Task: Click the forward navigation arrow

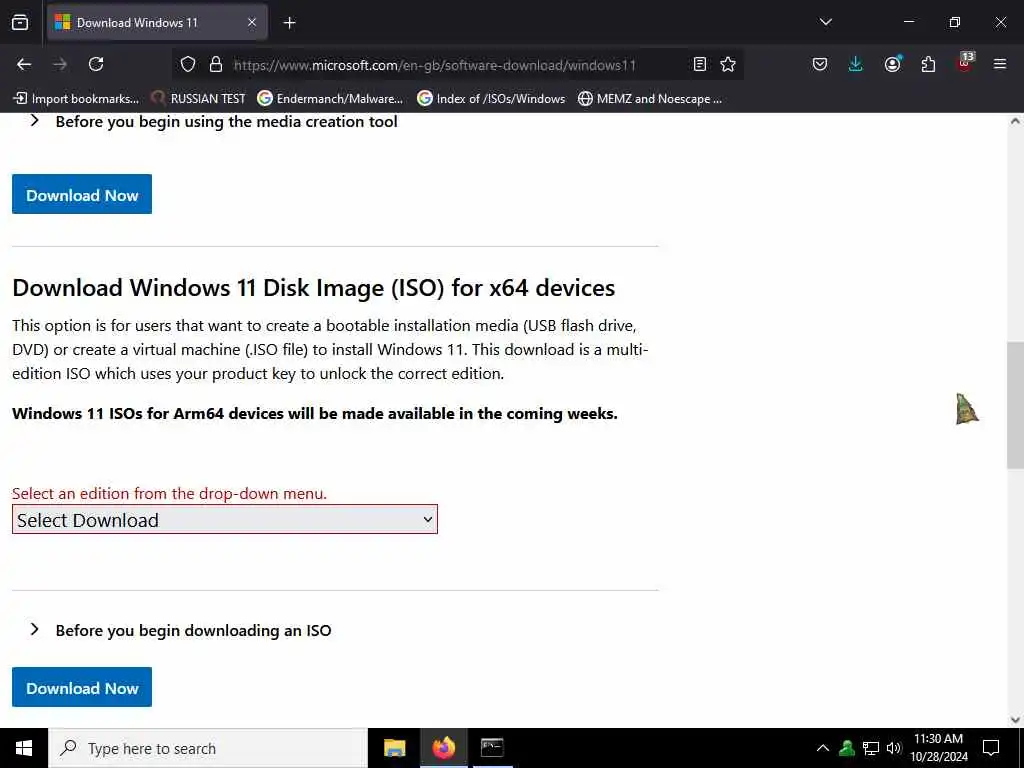Action: [60, 64]
